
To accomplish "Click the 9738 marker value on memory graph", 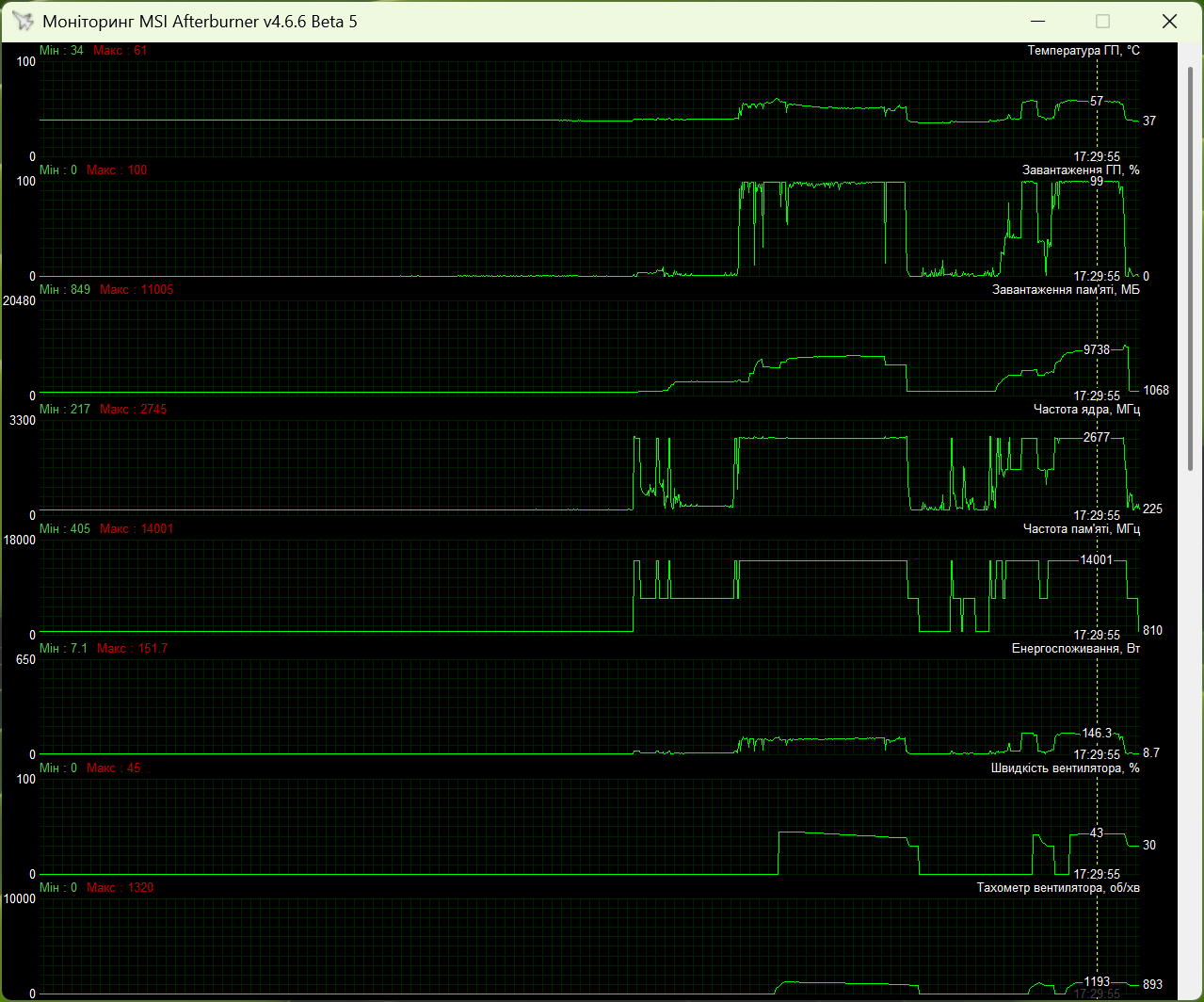I will 1097,349.
